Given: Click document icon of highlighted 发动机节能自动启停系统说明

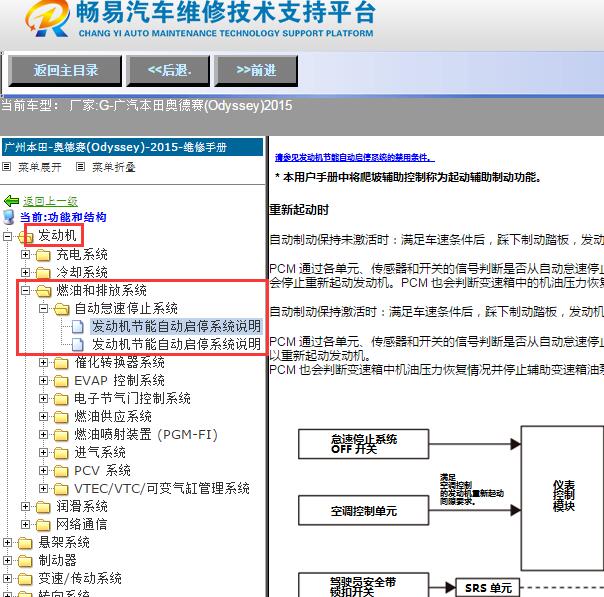Looking at the screenshot, I should (78, 327).
